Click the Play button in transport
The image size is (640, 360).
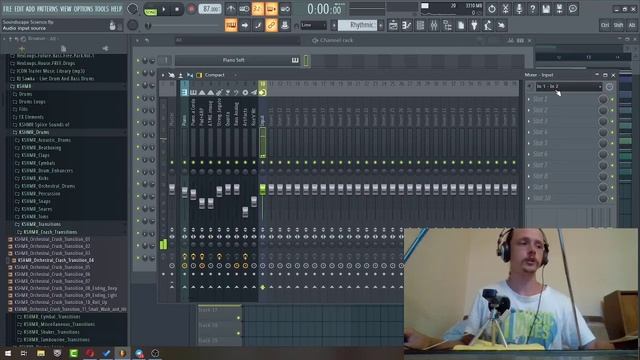tap(164, 9)
